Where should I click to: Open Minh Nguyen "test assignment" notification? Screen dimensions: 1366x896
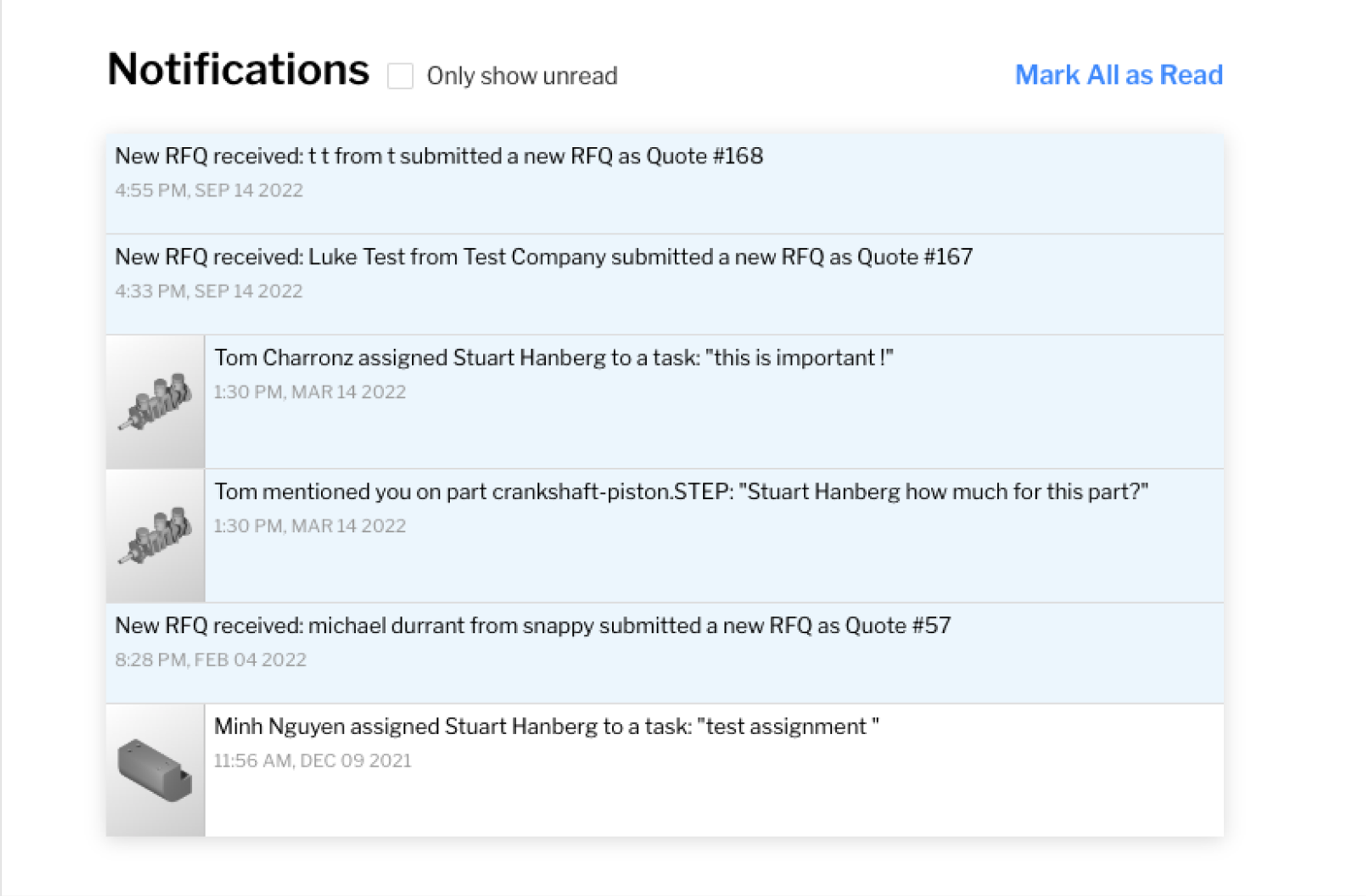coord(546,727)
